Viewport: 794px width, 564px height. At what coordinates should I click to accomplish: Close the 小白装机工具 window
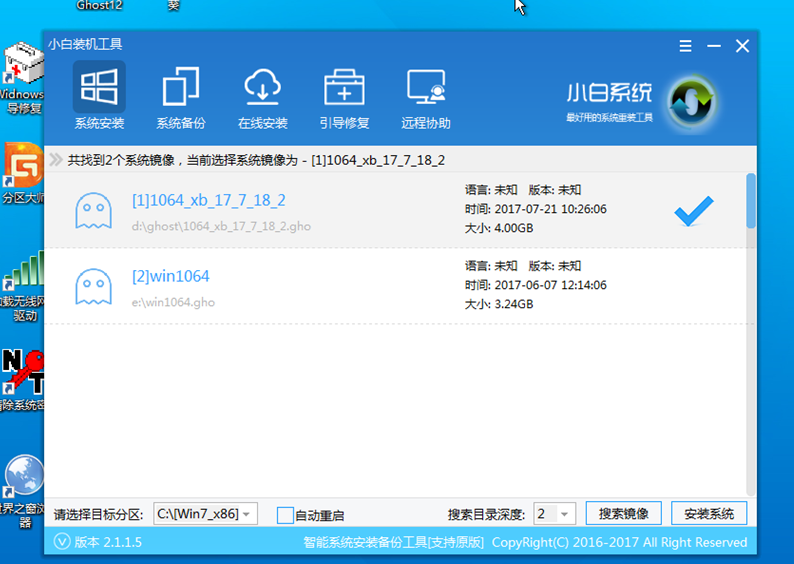pyautogui.click(x=742, y=46)
